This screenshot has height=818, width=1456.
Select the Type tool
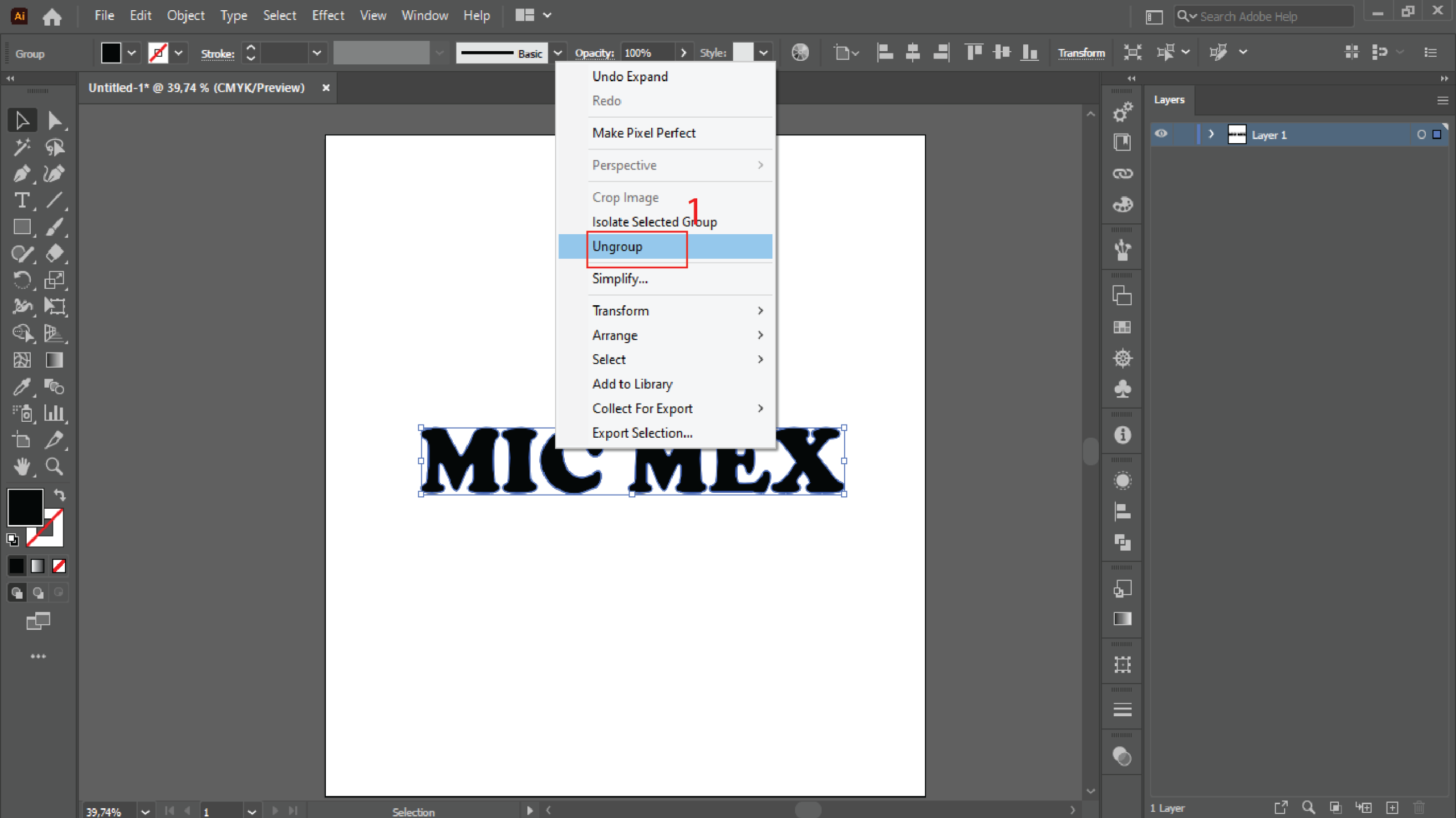tap(22, 201)
